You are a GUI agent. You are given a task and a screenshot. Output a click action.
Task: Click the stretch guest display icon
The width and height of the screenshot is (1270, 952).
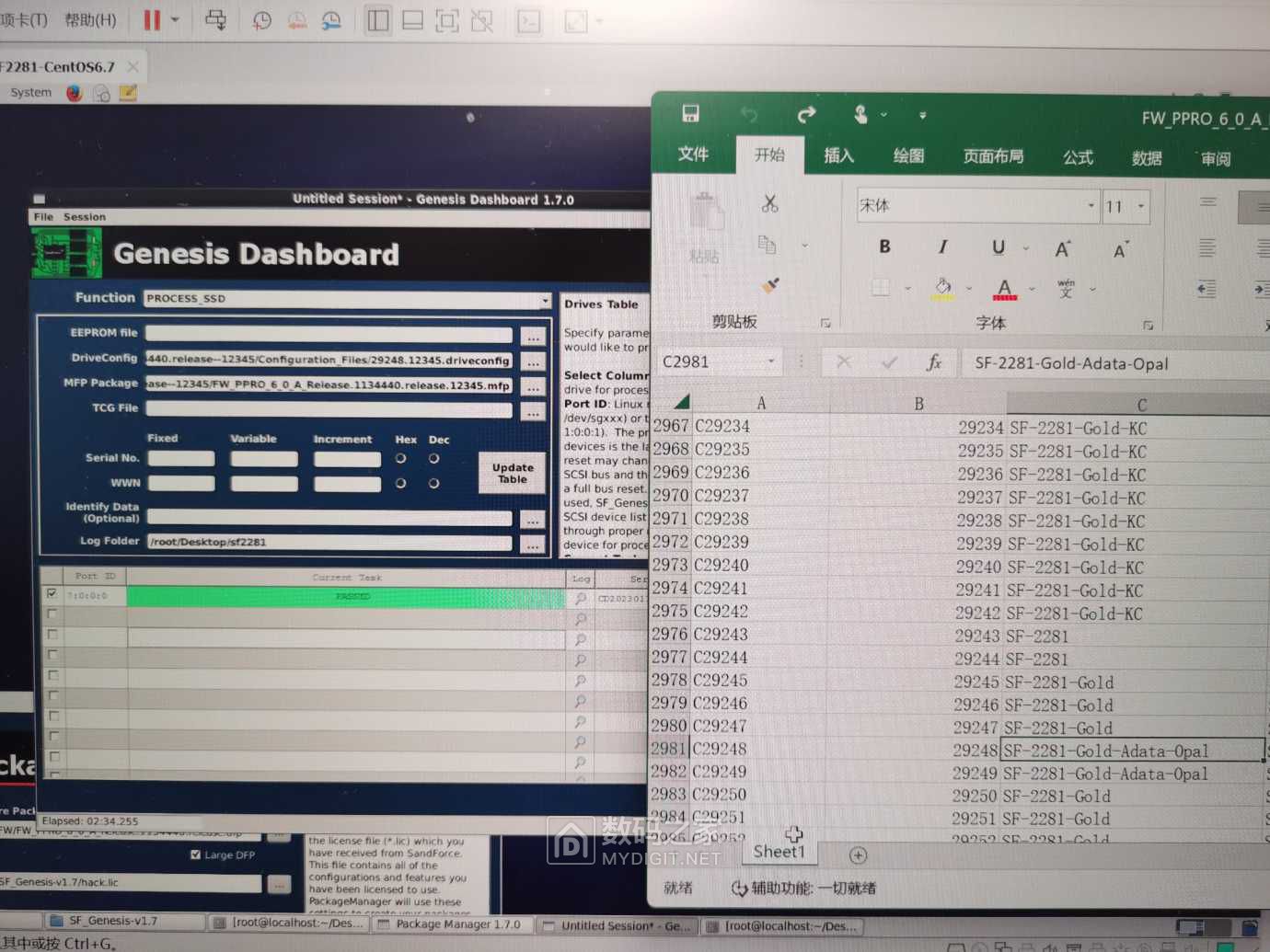pos(576,20)
